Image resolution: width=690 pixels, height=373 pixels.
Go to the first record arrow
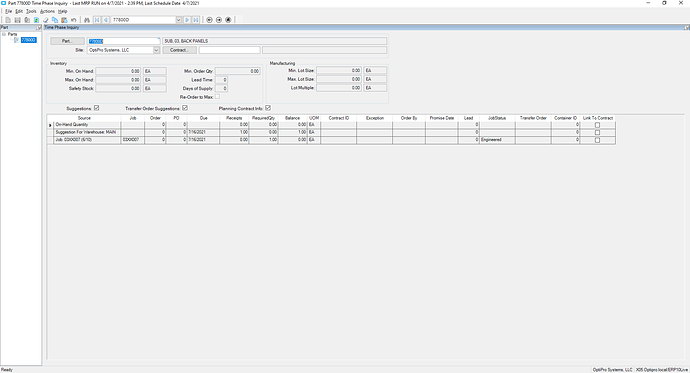(97, 20)
